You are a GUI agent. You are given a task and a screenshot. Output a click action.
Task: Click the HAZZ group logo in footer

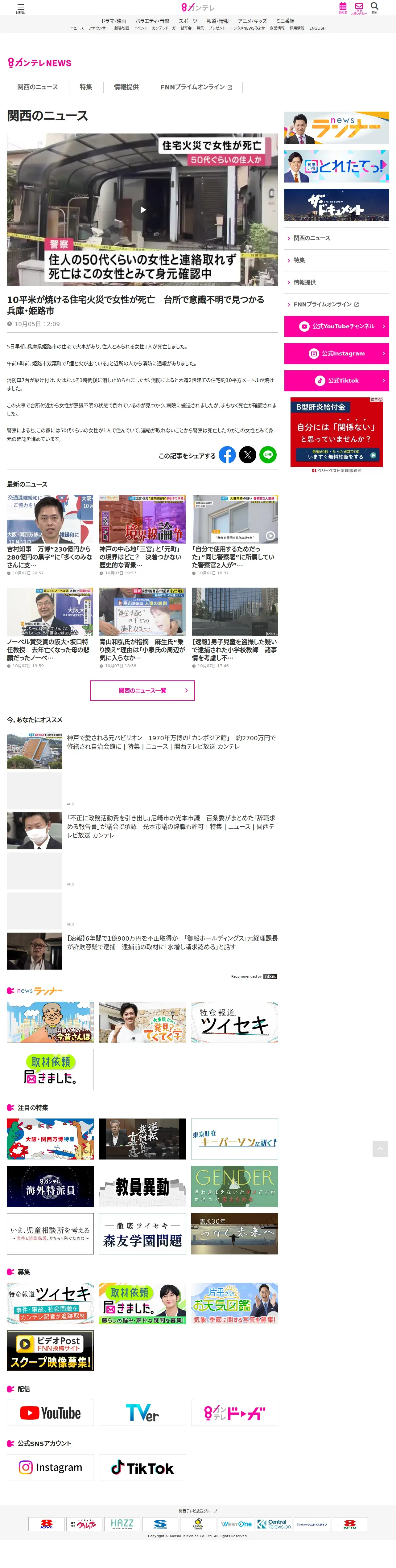[x=122, y=1524]
